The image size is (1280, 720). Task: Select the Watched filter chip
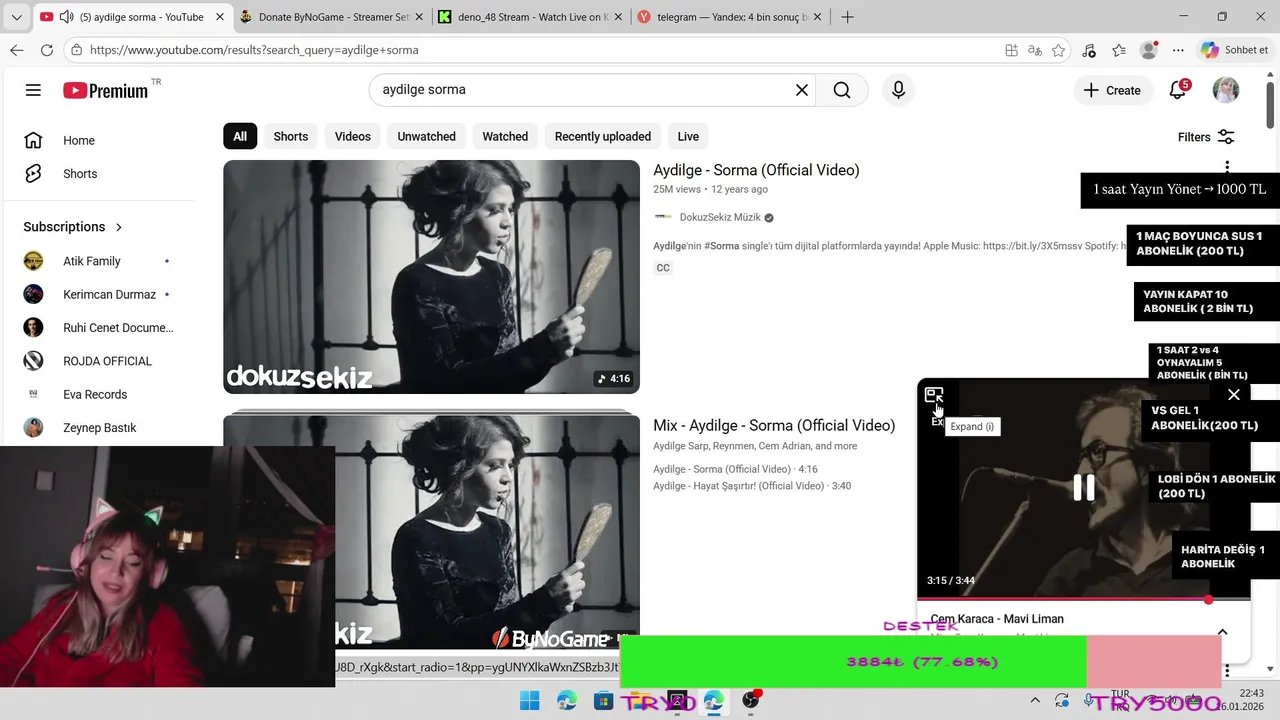coord(505,137)
